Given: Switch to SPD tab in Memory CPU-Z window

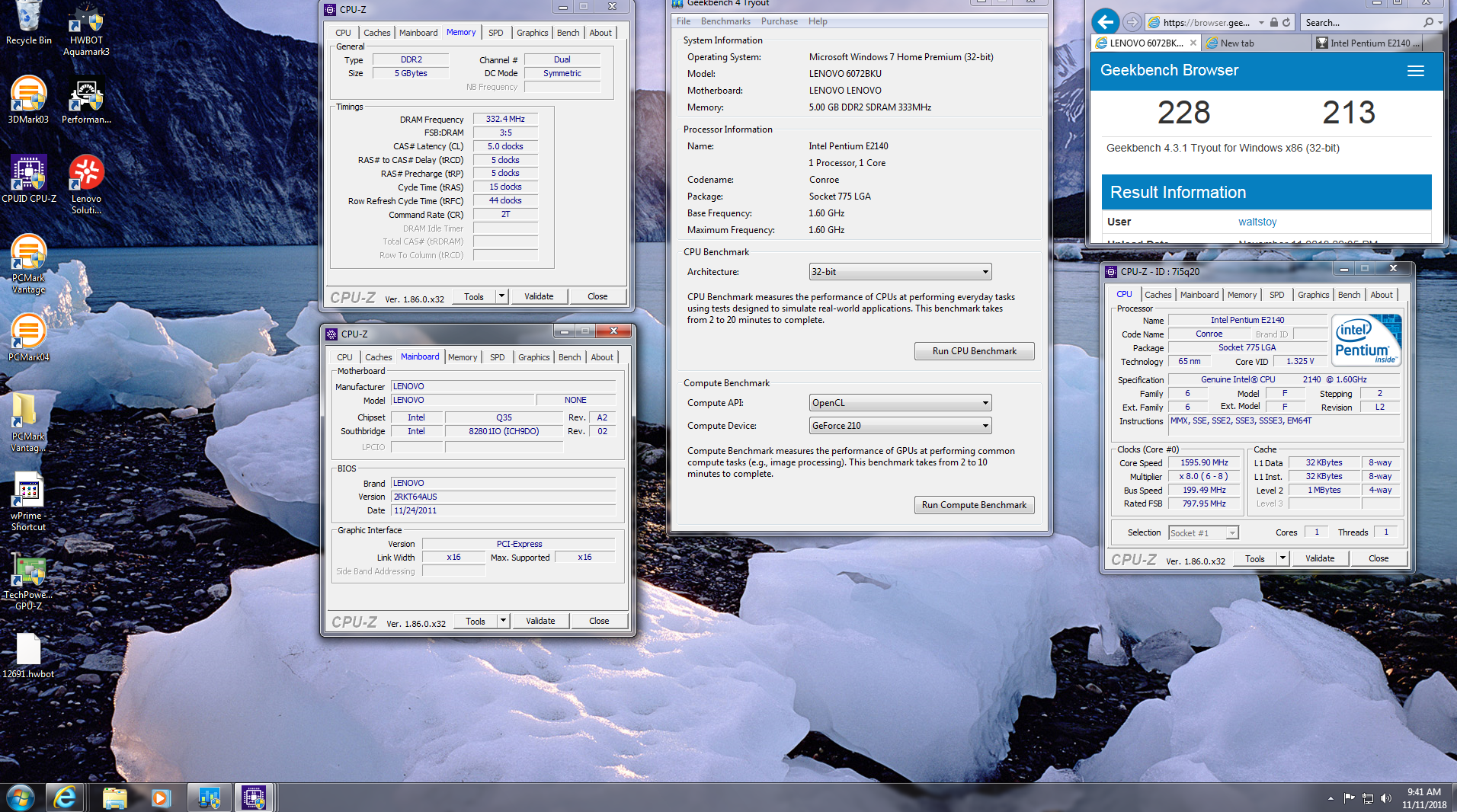Looking at the screenshot, I should (x=496, y=33).
